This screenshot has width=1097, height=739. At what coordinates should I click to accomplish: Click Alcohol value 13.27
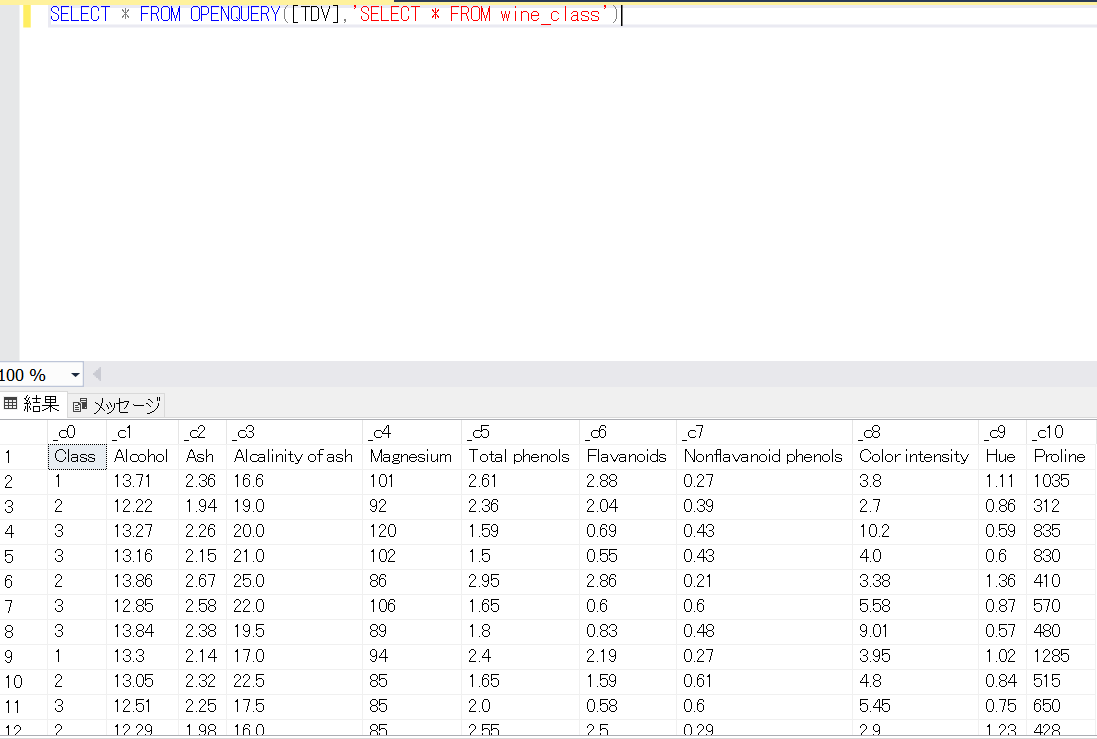click(143, 531)
